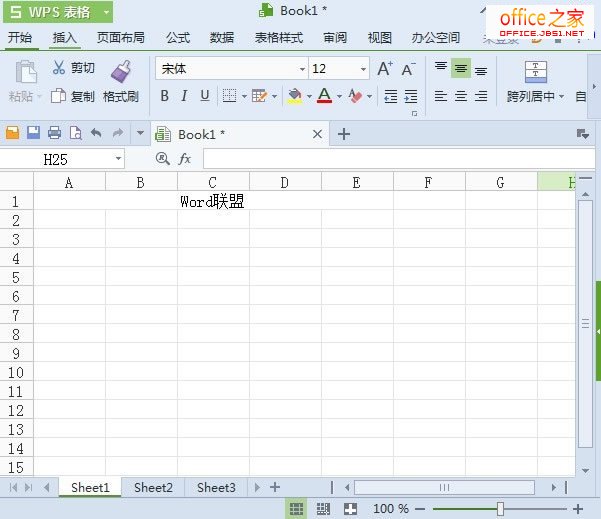Apply cell borders icon
The width and height of the screenshot is (601, 519).
coord(229,96)
